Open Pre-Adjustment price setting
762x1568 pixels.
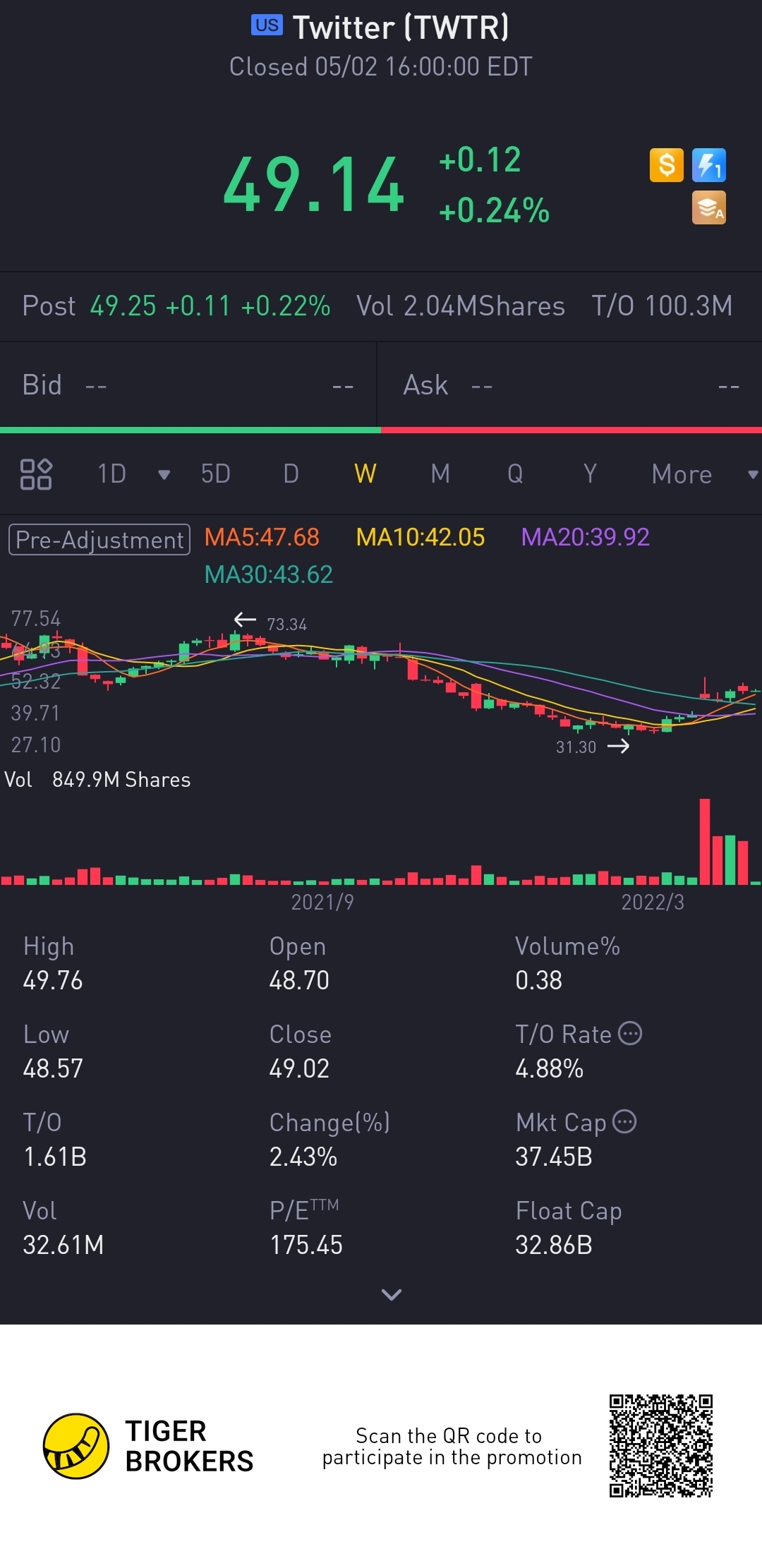(99, 540)
